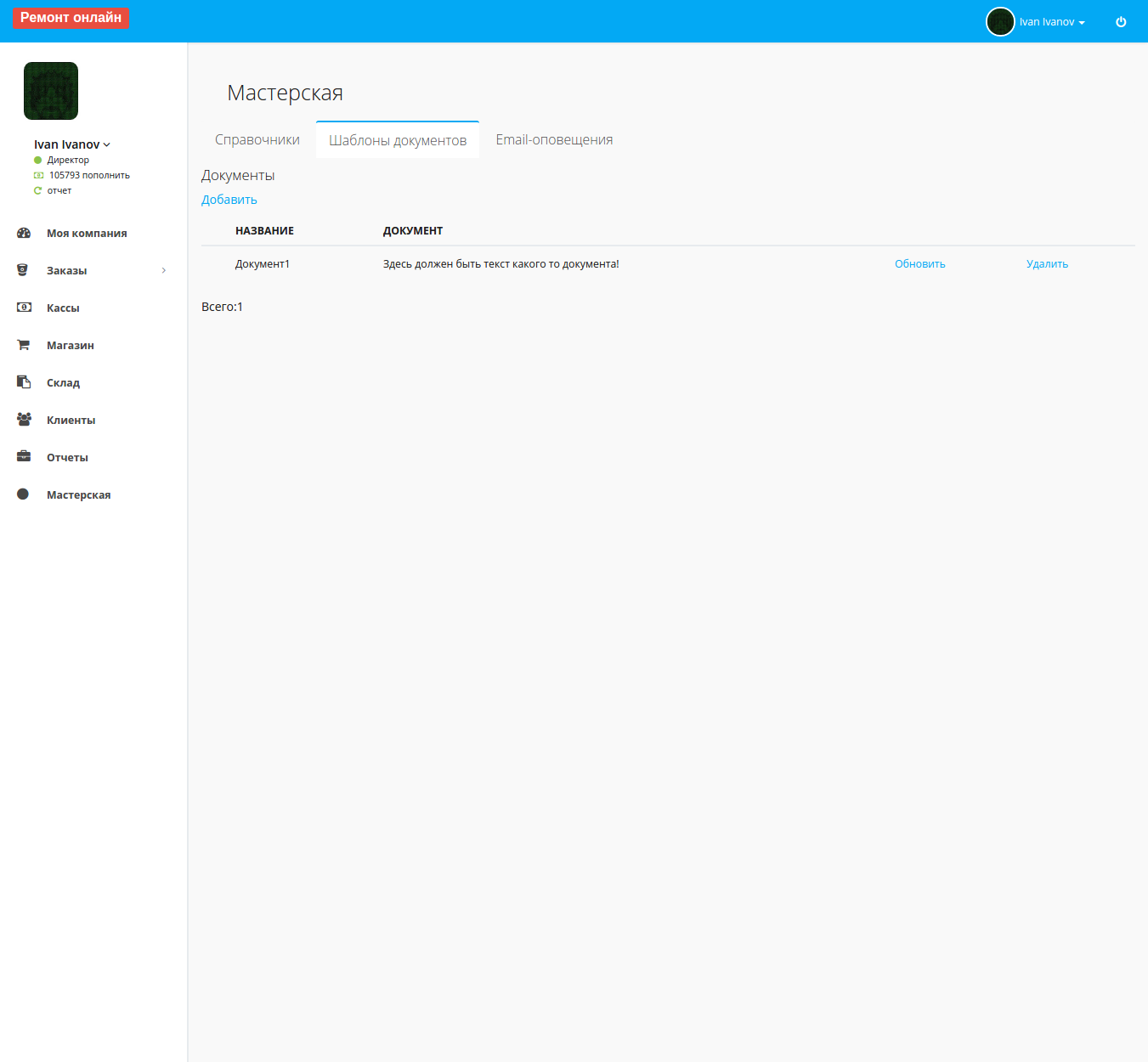Select the Шаблоны документов tab
This screenshot has height=1062, width=1148.
[x=398, y=139]
